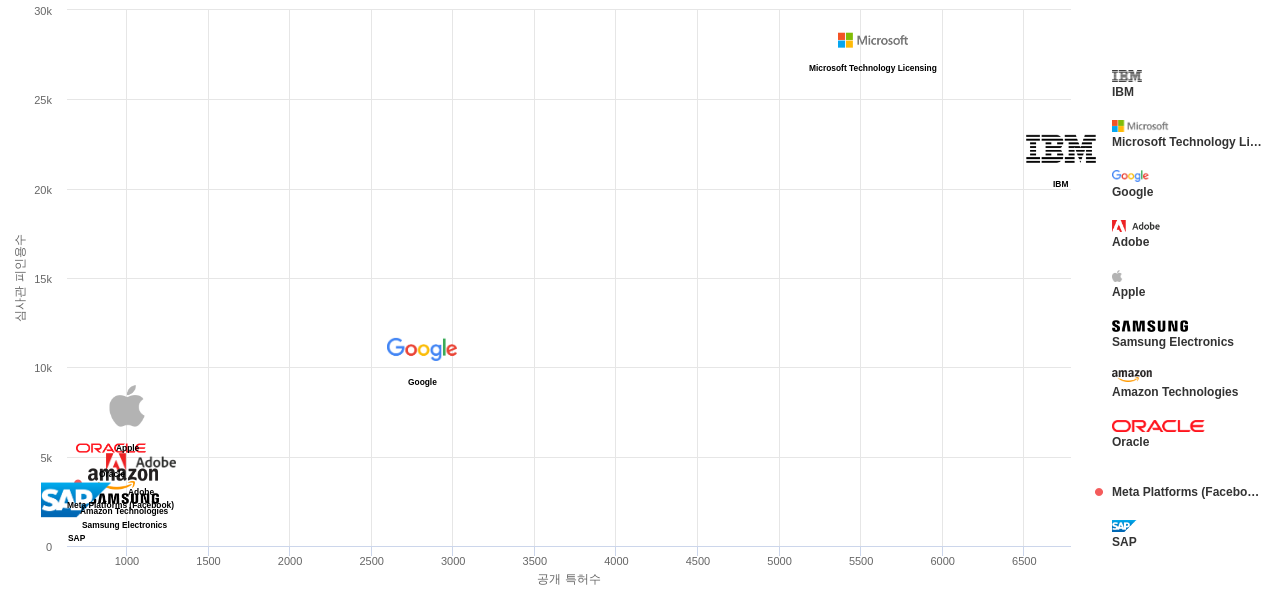1280x600 pixels.
Task: Click the Adobe logo marker in the chart
Action: pyautogui.click(x=141, y=461)
